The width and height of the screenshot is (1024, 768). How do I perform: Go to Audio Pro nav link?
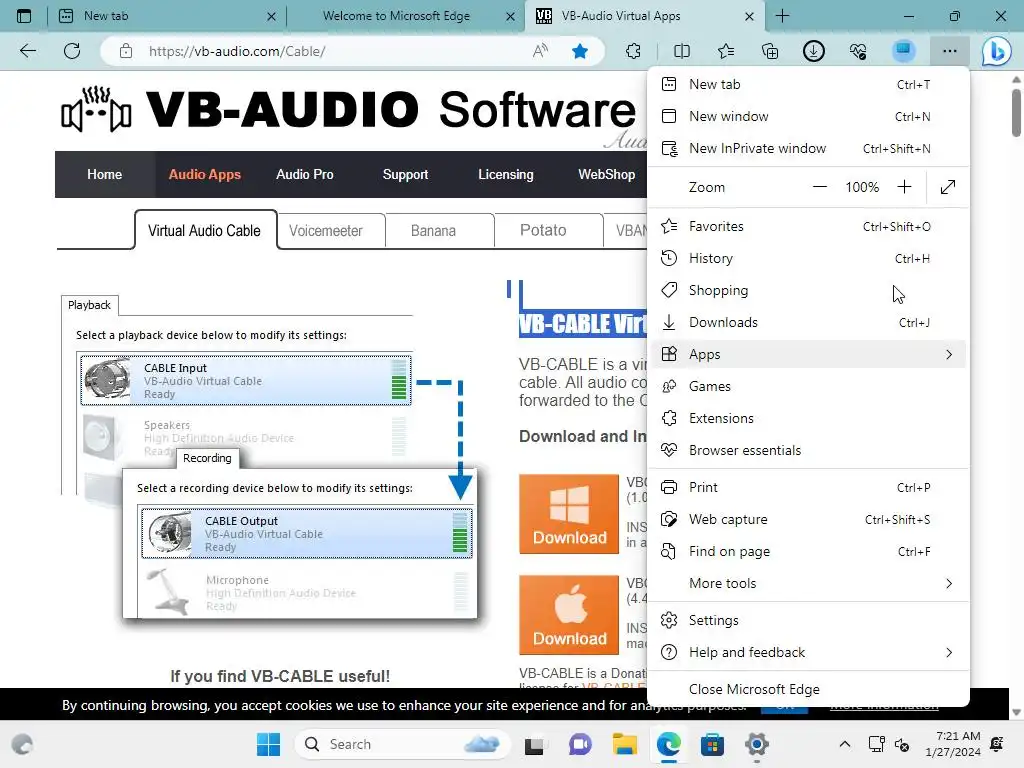pyautogui.click(x=304, y=174)
